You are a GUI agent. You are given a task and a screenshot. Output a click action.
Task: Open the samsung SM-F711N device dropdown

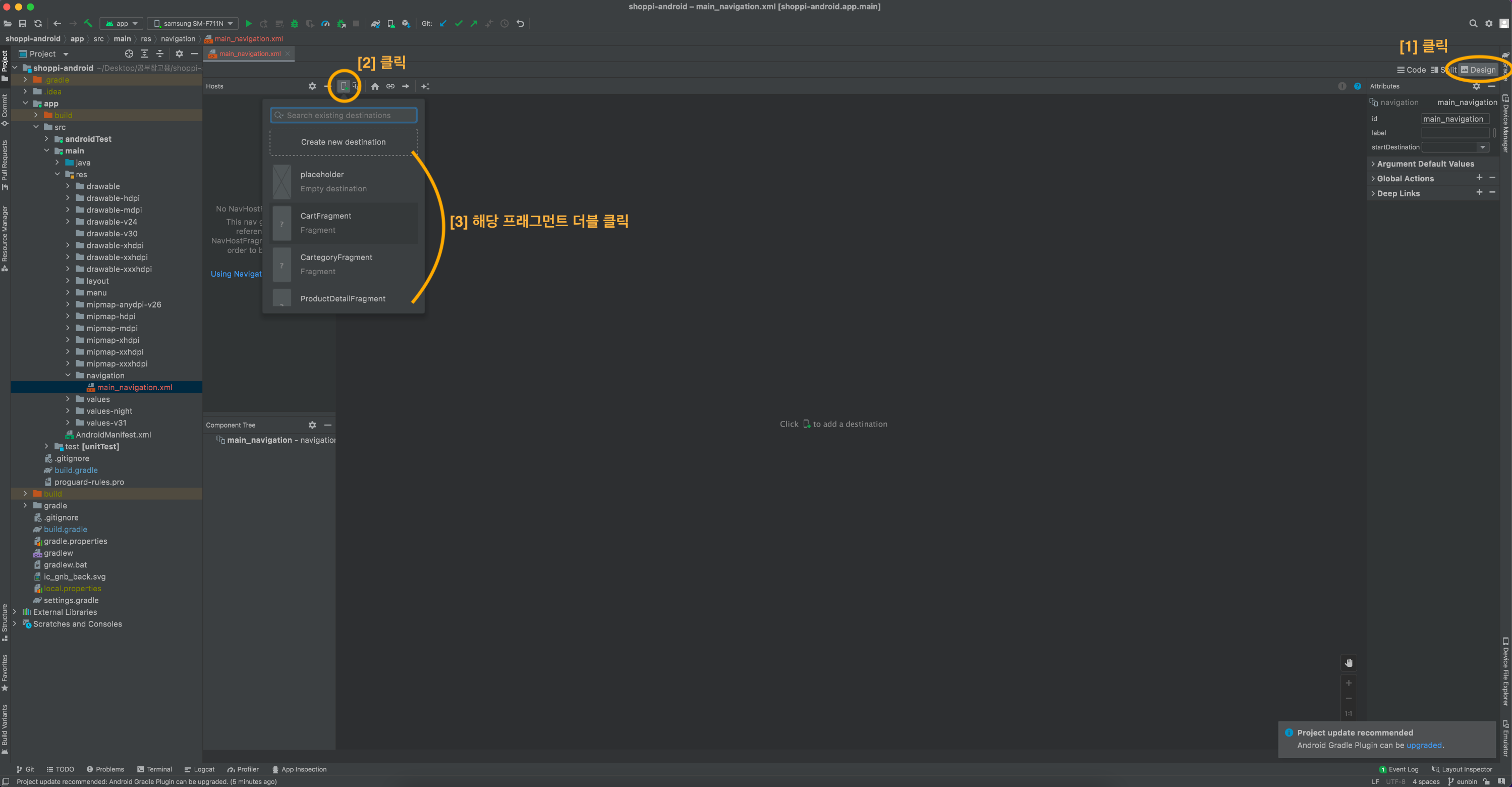tap(193, 24)
